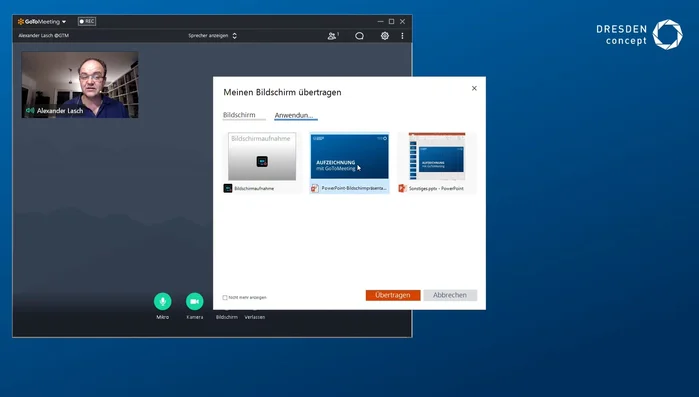Click the green audio indicator beside Alexander Lasch
Viewport: 699px width, 397px height.
click(30, 111)
